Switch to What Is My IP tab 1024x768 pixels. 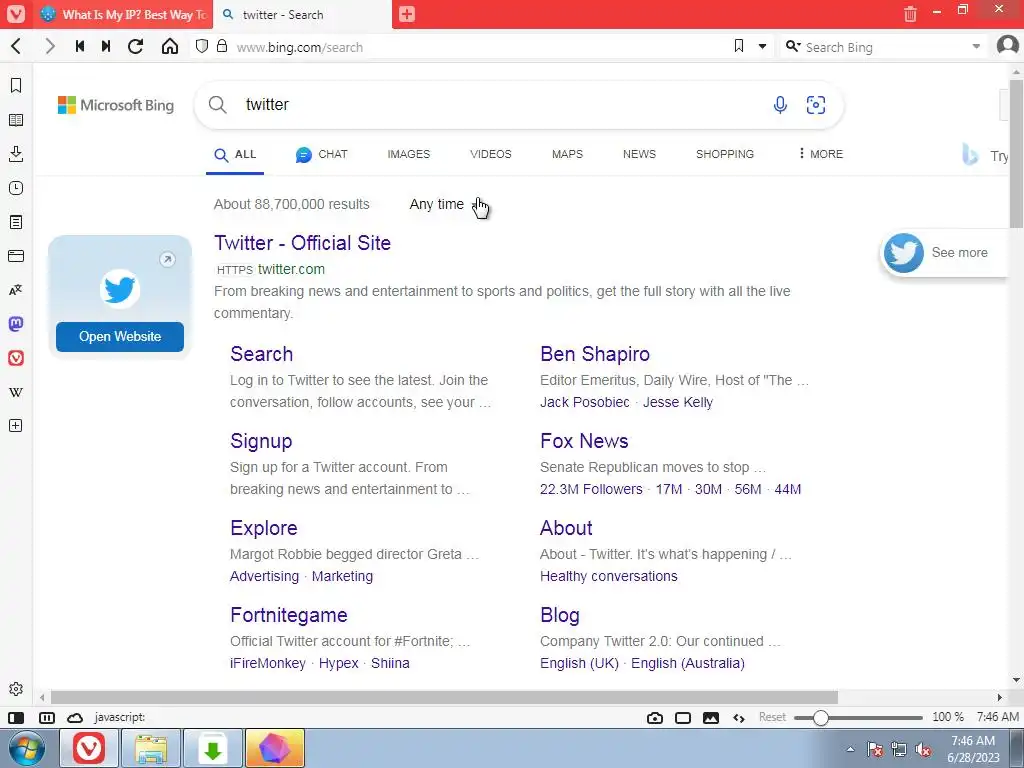(123, 14)
